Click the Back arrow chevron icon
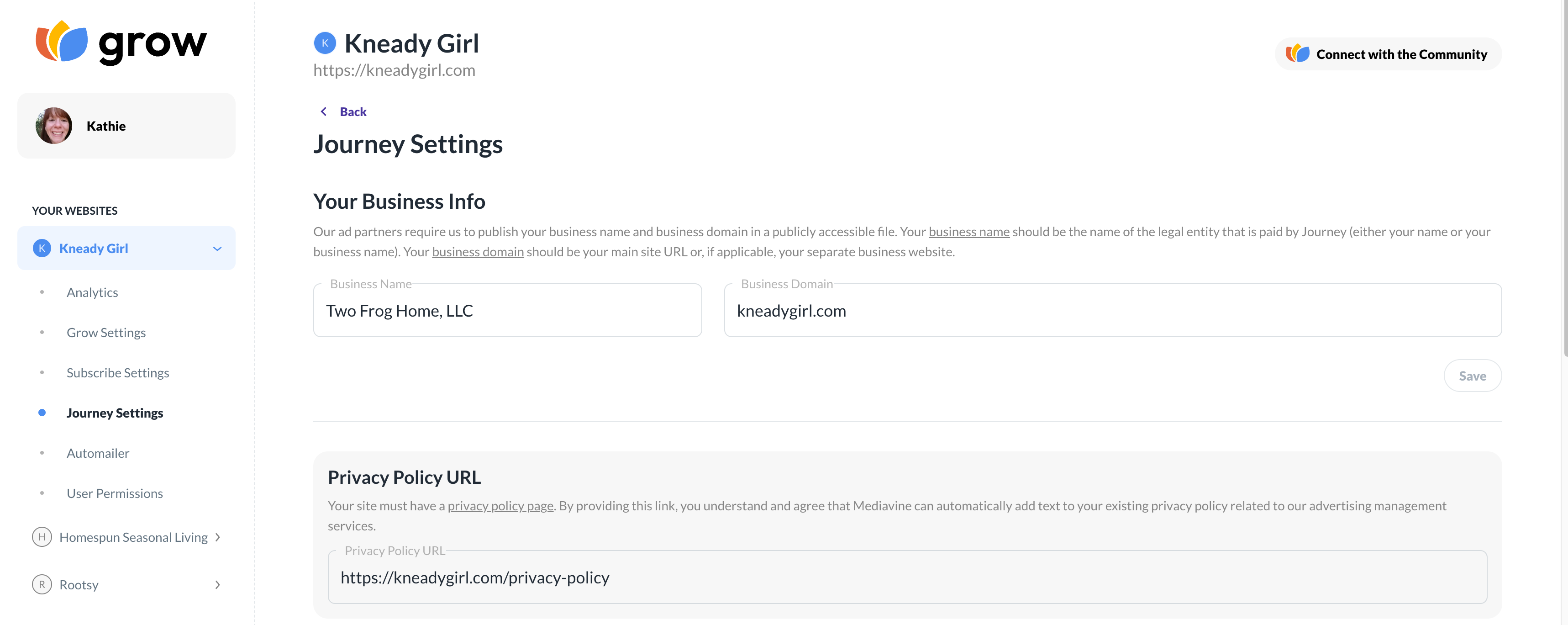The image size is (1568, 625). coord(324,111)
